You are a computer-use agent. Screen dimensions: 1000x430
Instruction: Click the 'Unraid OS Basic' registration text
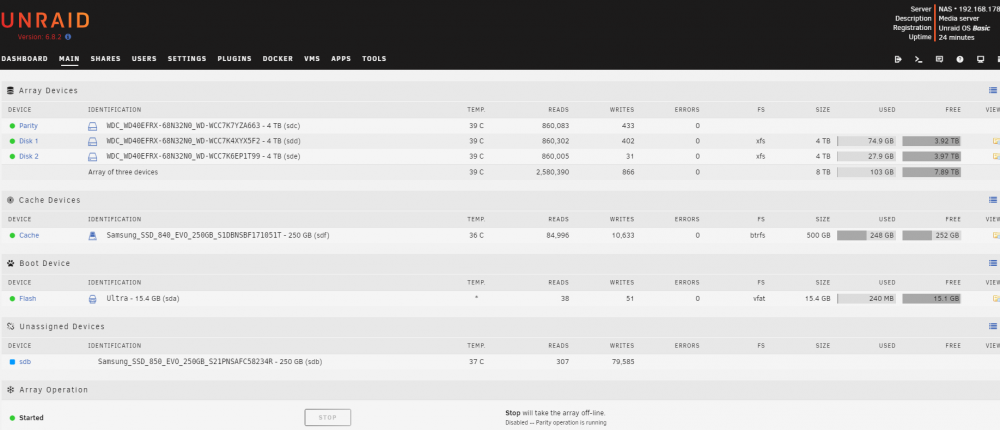pyautogui.click(x=964, y=28)
